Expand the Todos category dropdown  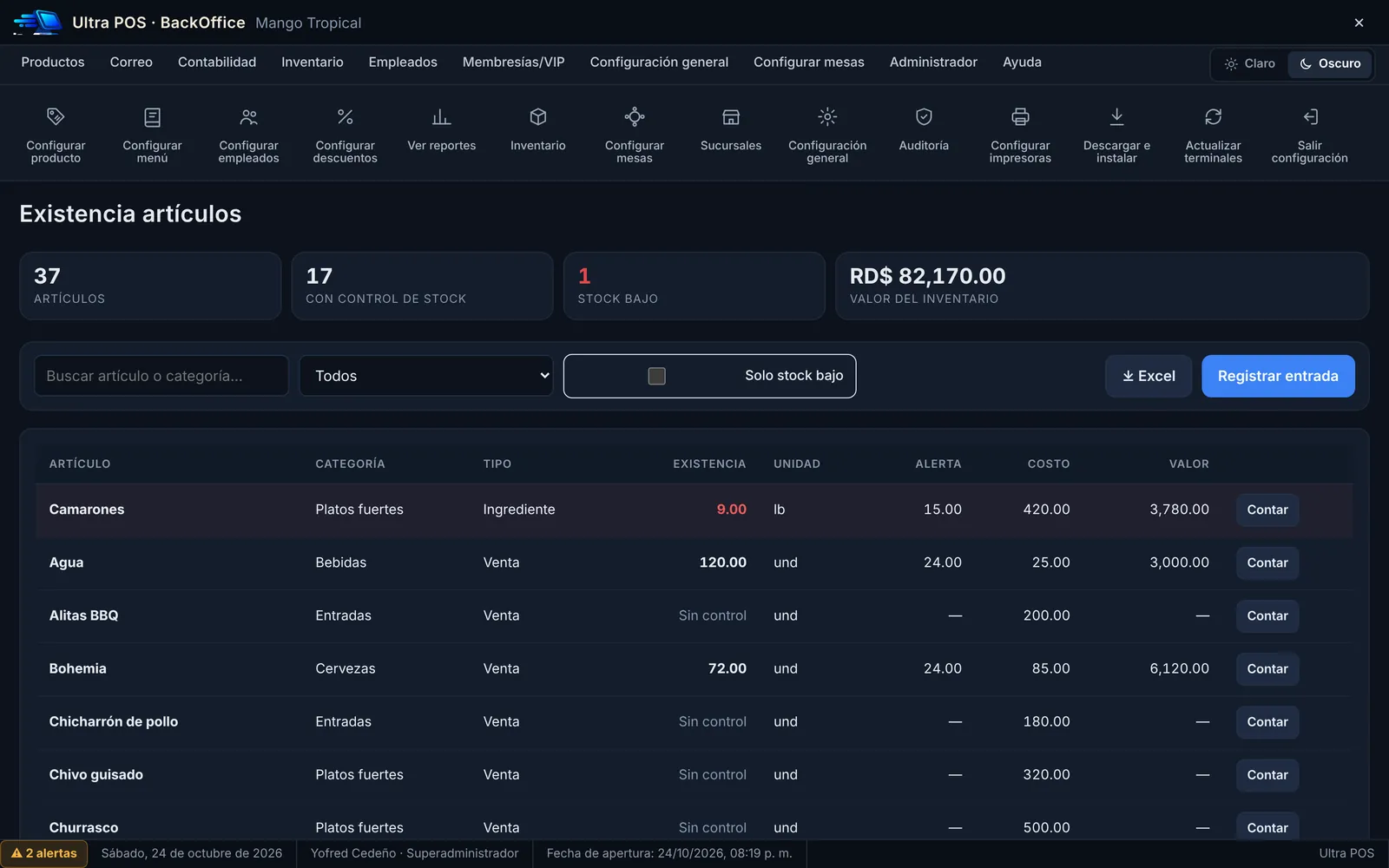426,376
